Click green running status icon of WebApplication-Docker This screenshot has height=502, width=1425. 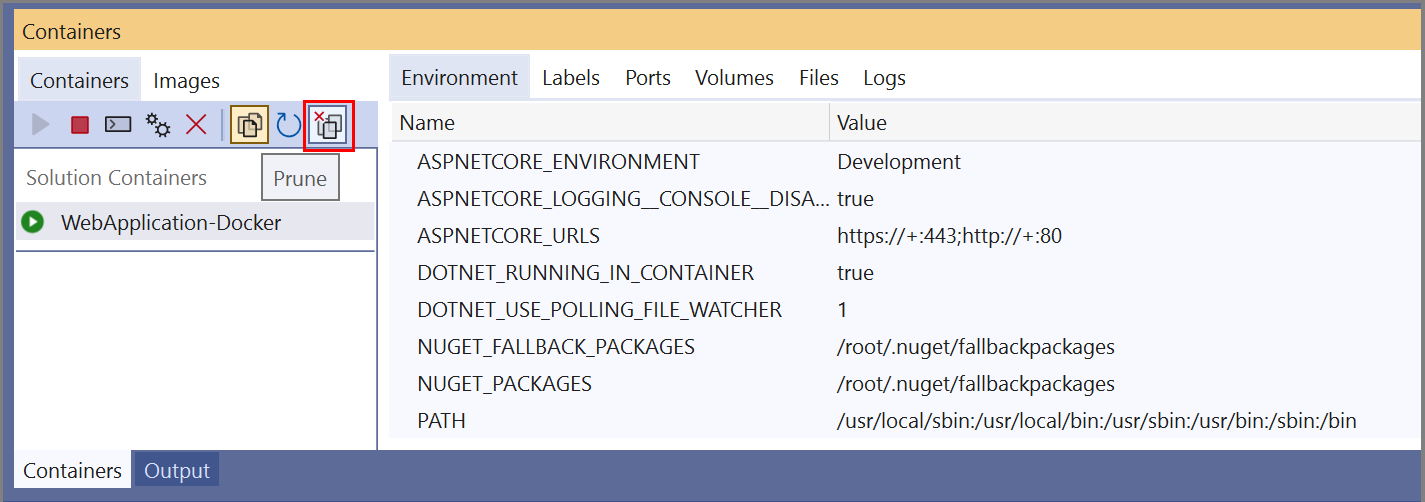pyautogui.click(x=33, y=222)
